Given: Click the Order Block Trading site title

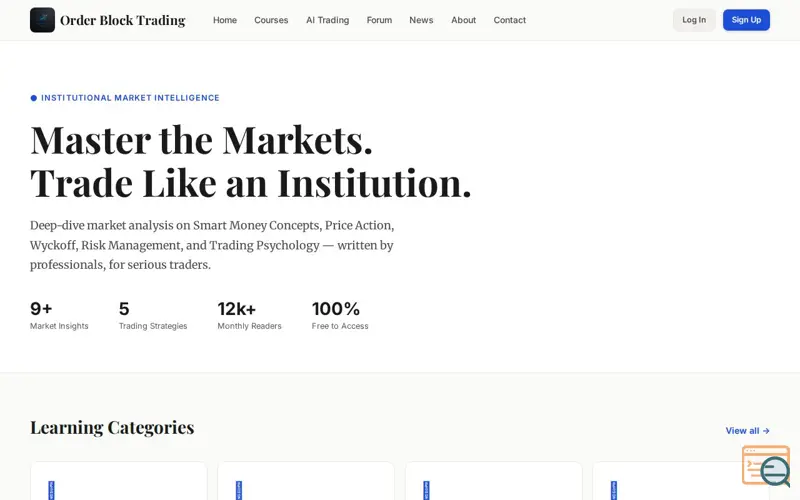Looking at the screenshot, I should click(122, 20).
